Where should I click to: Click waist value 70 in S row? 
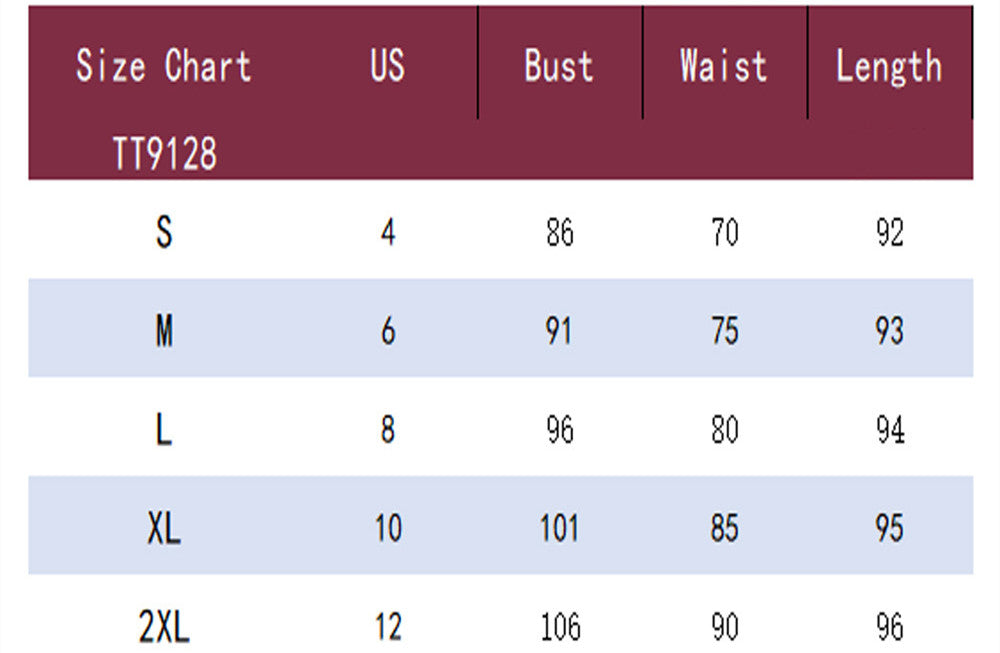tap(724, 232)
